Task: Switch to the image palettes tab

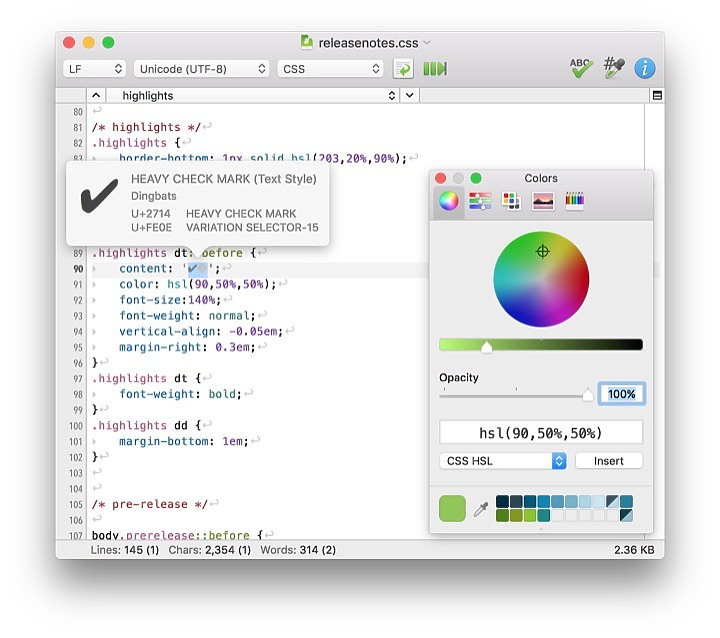Action: coord(543,201)
